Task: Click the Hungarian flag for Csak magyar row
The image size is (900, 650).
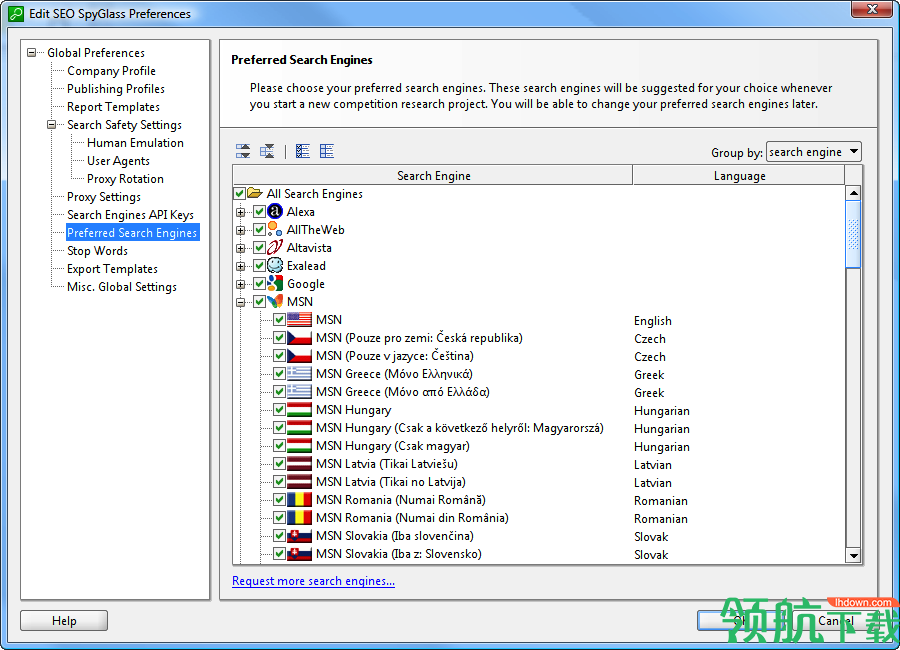Action: point(300,446)
